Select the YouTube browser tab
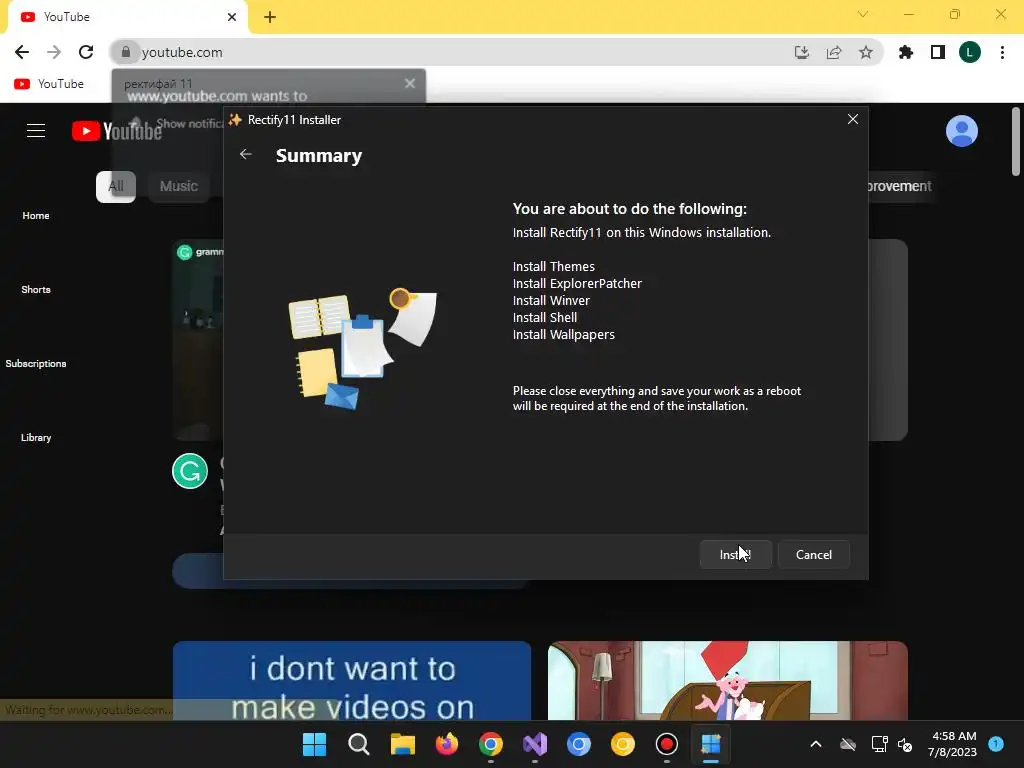The image size is (1024, 768). pyautogui.click(x=127, y=17)
